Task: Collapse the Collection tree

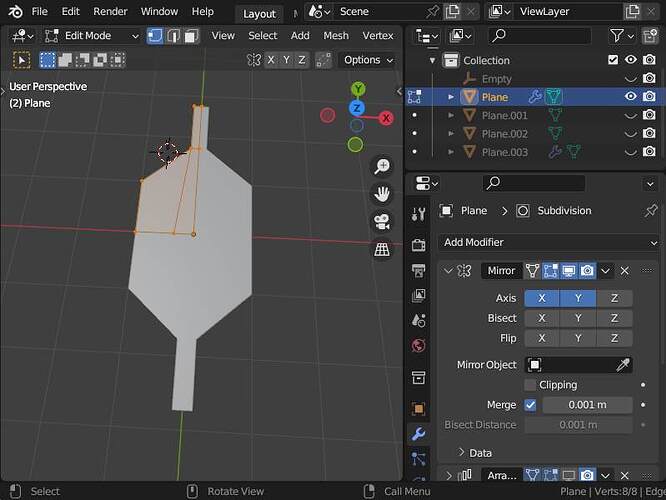Action: pos(432,60)
